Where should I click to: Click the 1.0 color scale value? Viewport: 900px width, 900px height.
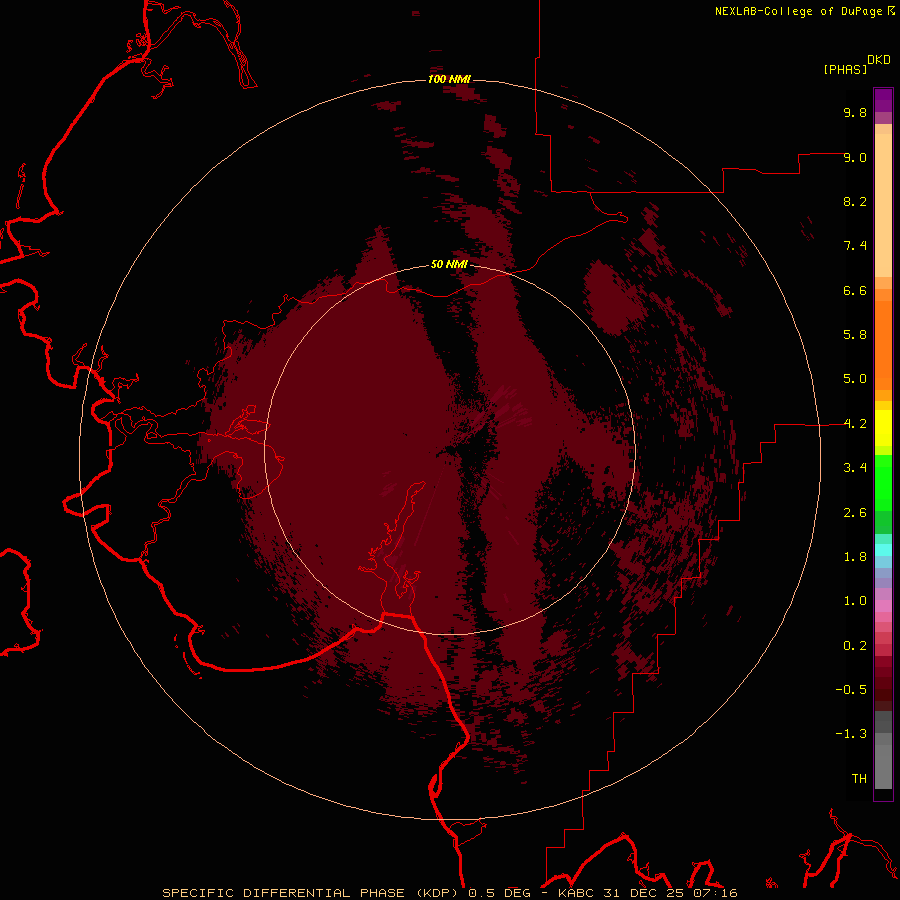coord(855,601)
